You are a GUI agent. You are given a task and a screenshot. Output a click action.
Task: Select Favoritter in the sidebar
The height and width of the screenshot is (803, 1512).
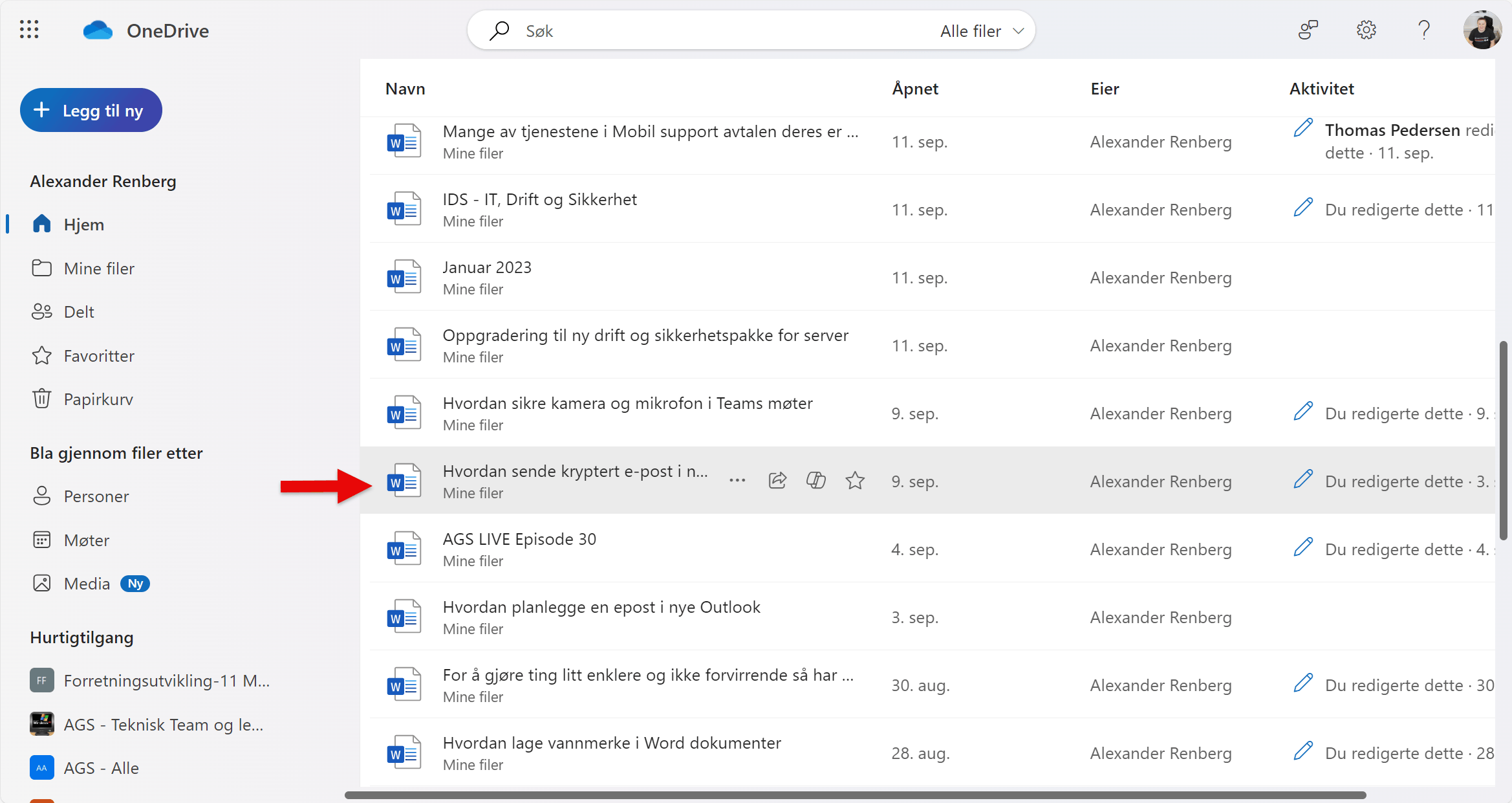[98, 355]
